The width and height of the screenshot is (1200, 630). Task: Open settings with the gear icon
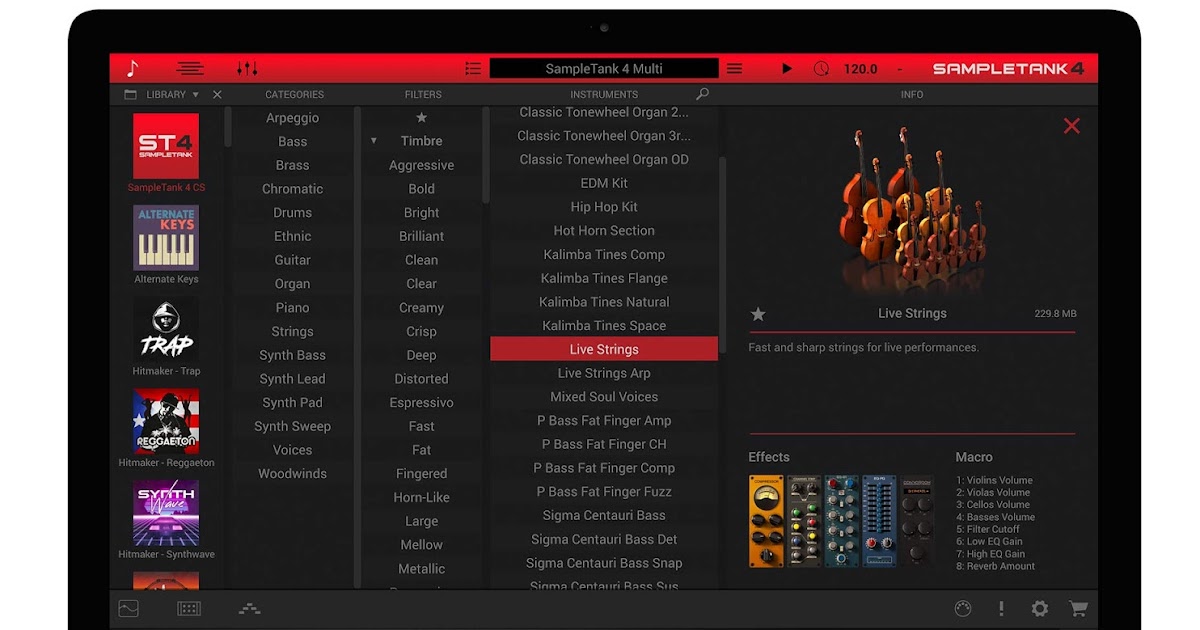(1040, 608)
